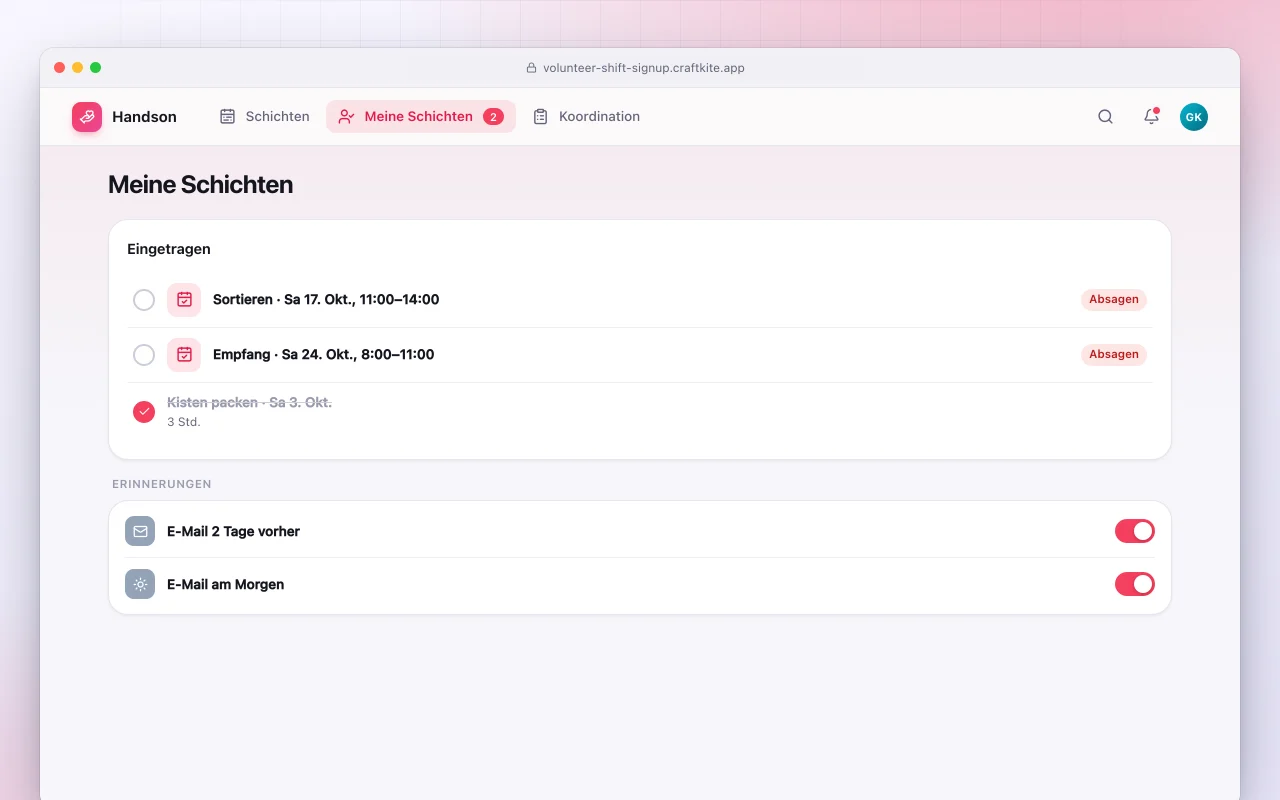
Task: Uncheck the completed Kisten packen shift
Action: [144, 412]
